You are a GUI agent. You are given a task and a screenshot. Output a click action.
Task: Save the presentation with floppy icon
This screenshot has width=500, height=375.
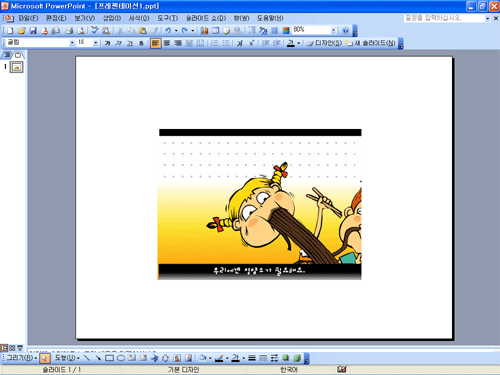pyautogui.click(x=33, y=31)
